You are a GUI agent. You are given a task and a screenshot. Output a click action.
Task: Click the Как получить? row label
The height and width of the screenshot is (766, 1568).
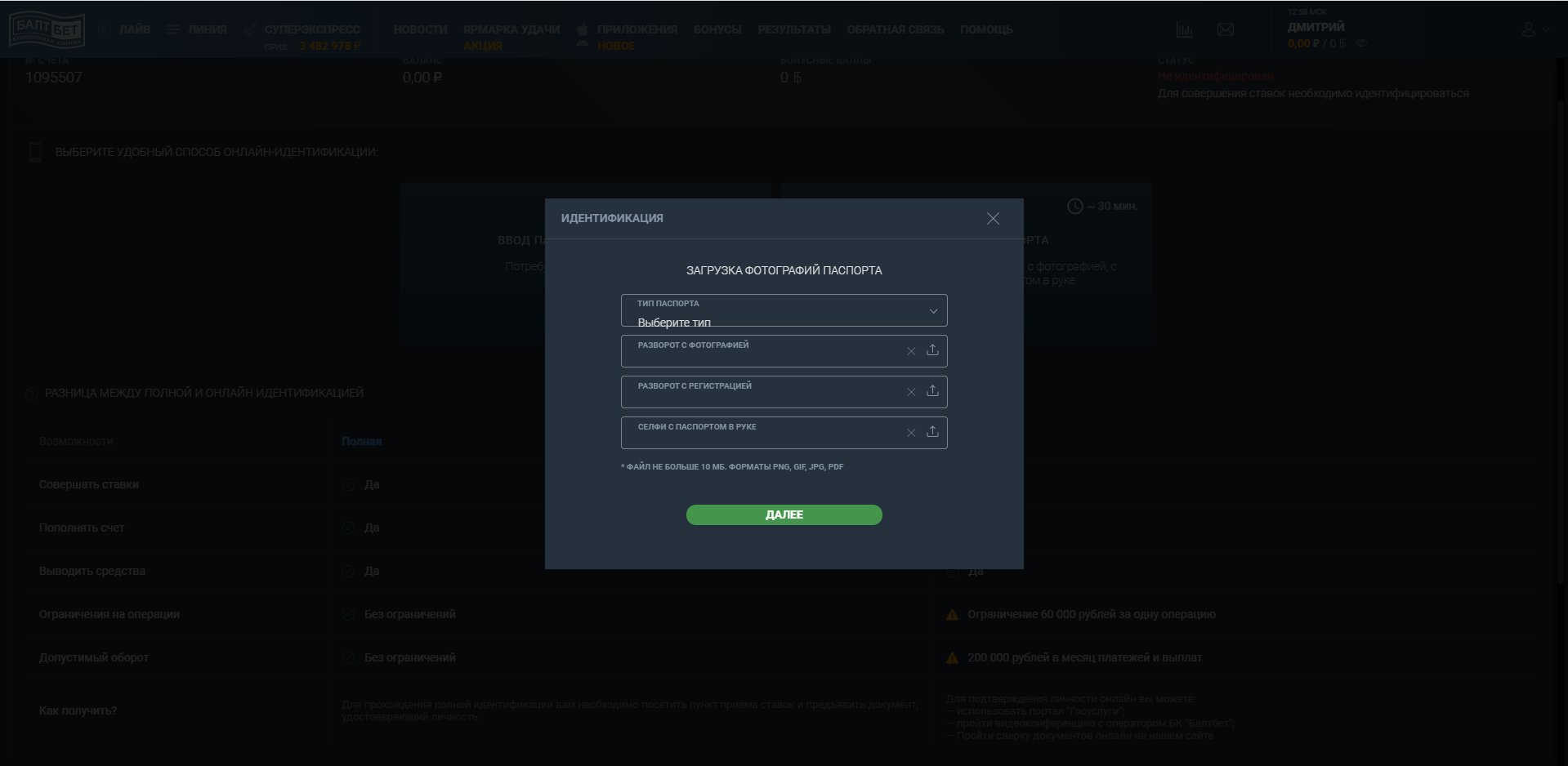[x=78, y=710]
